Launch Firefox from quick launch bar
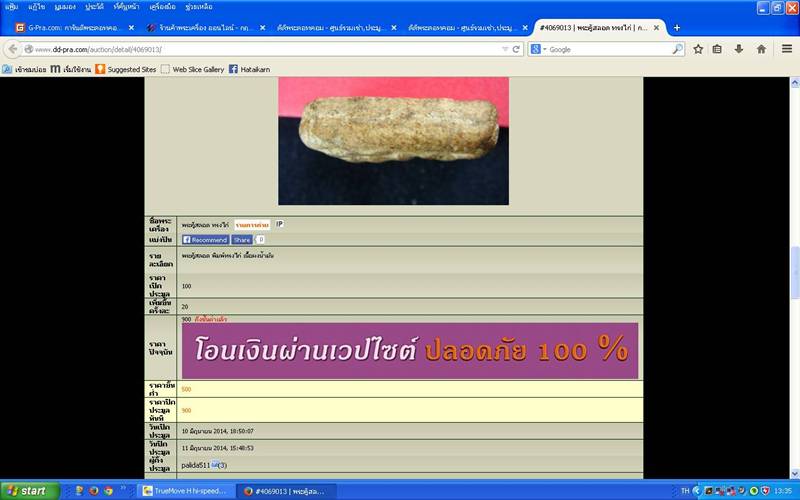 (x=94, y=491)
